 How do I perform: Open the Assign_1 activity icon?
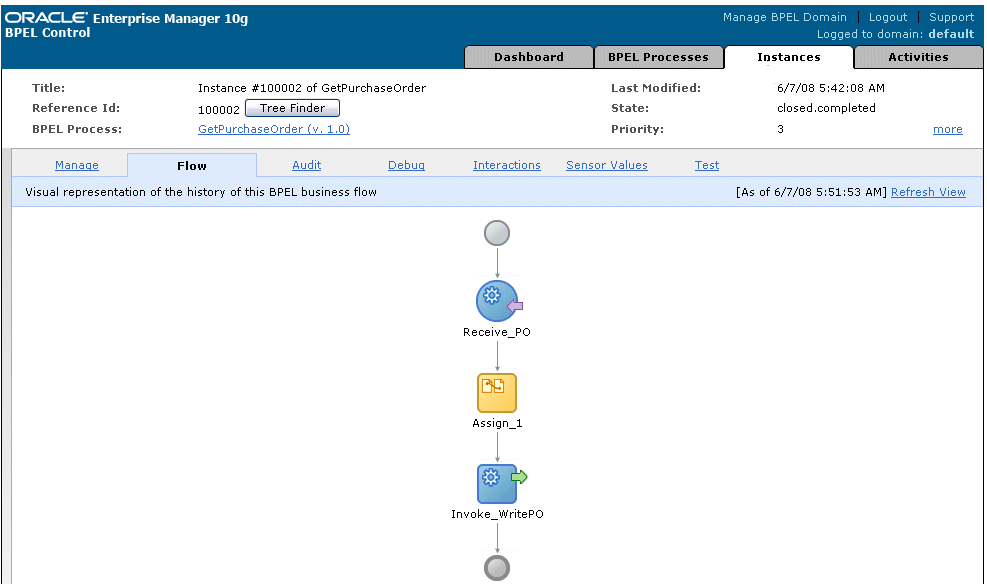(x=497, y=393)
